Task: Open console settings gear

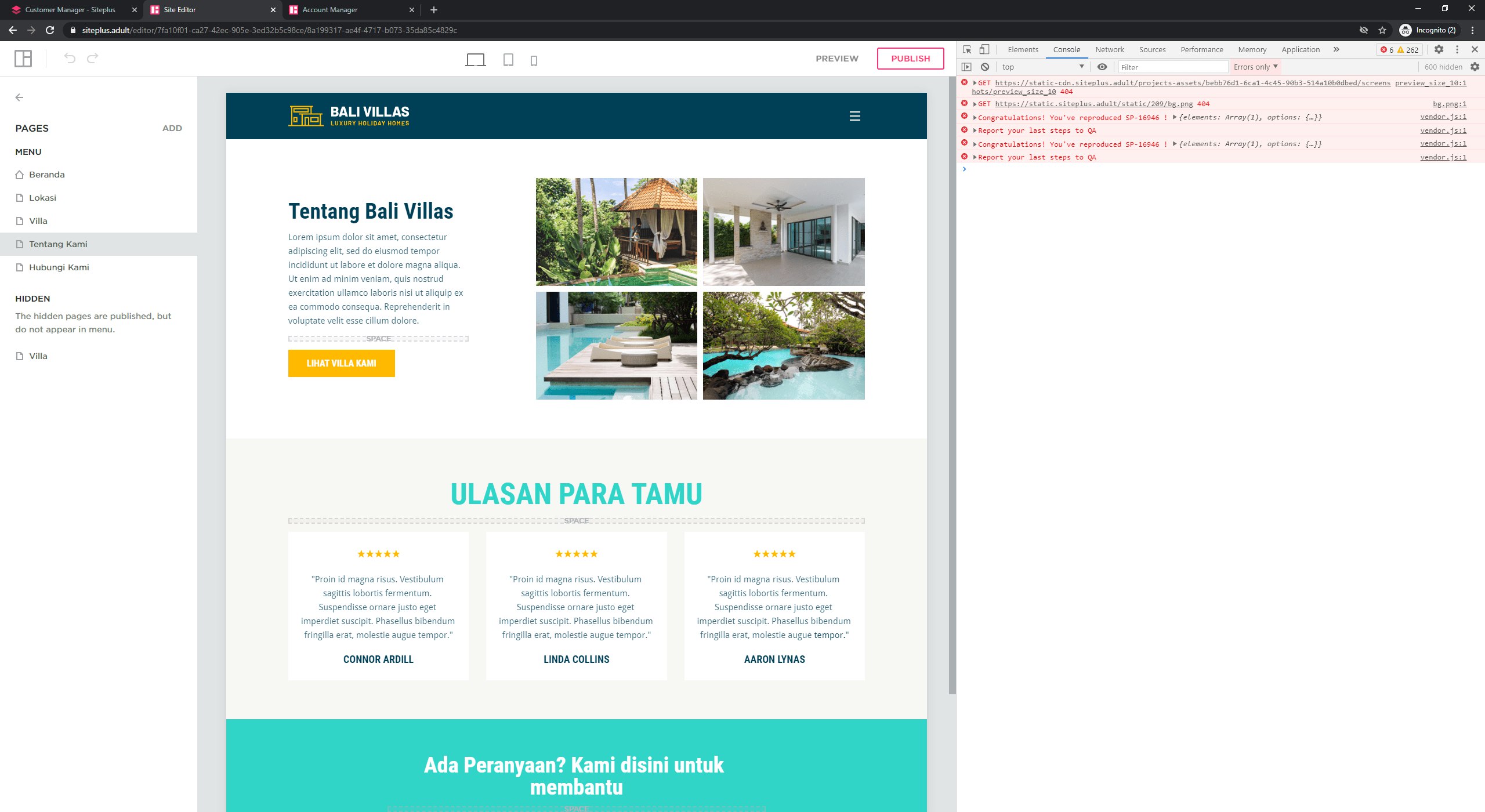Action: click(1475, 67)
